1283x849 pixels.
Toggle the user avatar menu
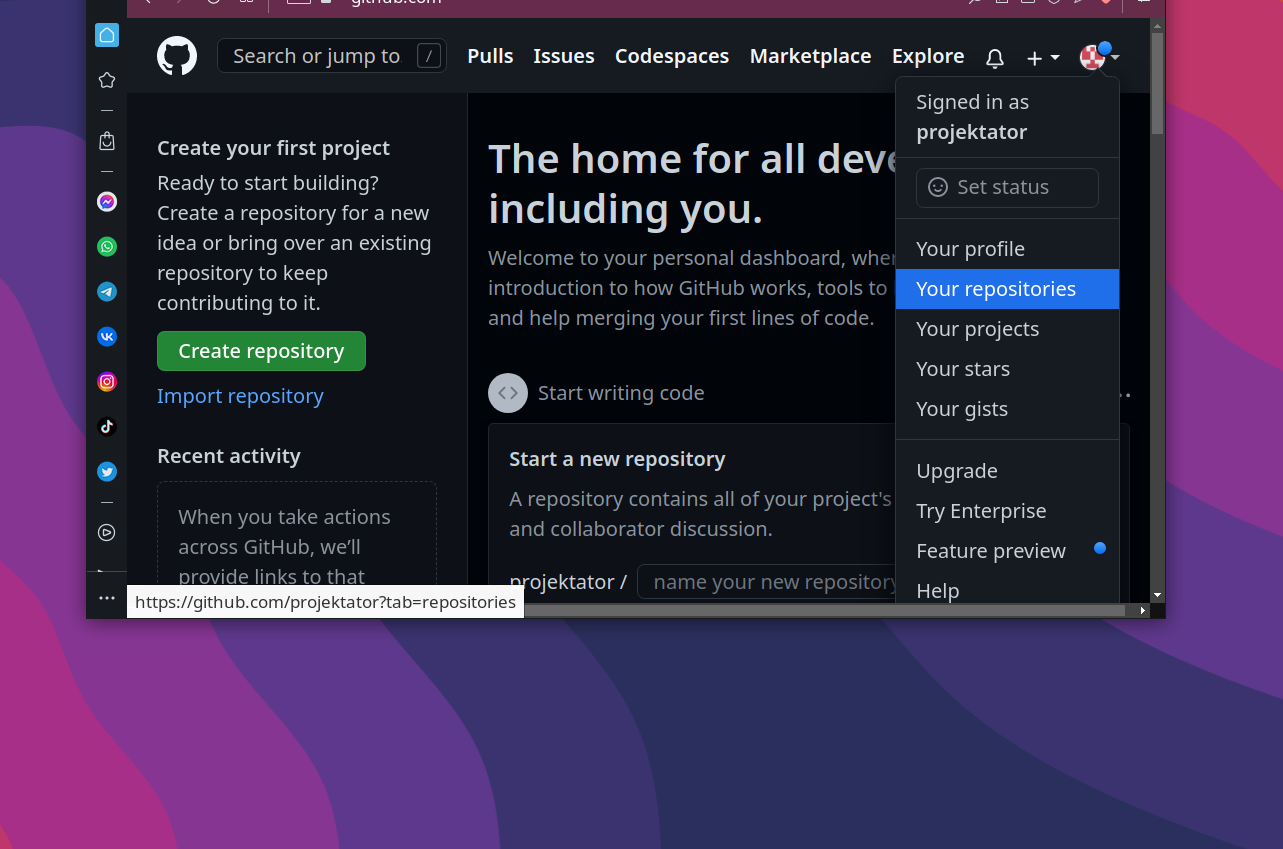tap(1099, 57)
